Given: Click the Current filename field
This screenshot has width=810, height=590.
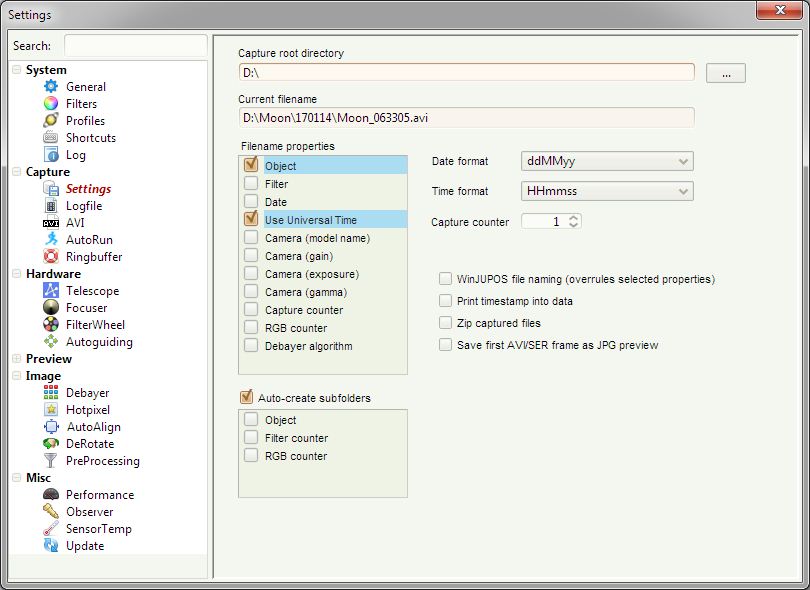Looking at the screenshot, I should point(466,118).
